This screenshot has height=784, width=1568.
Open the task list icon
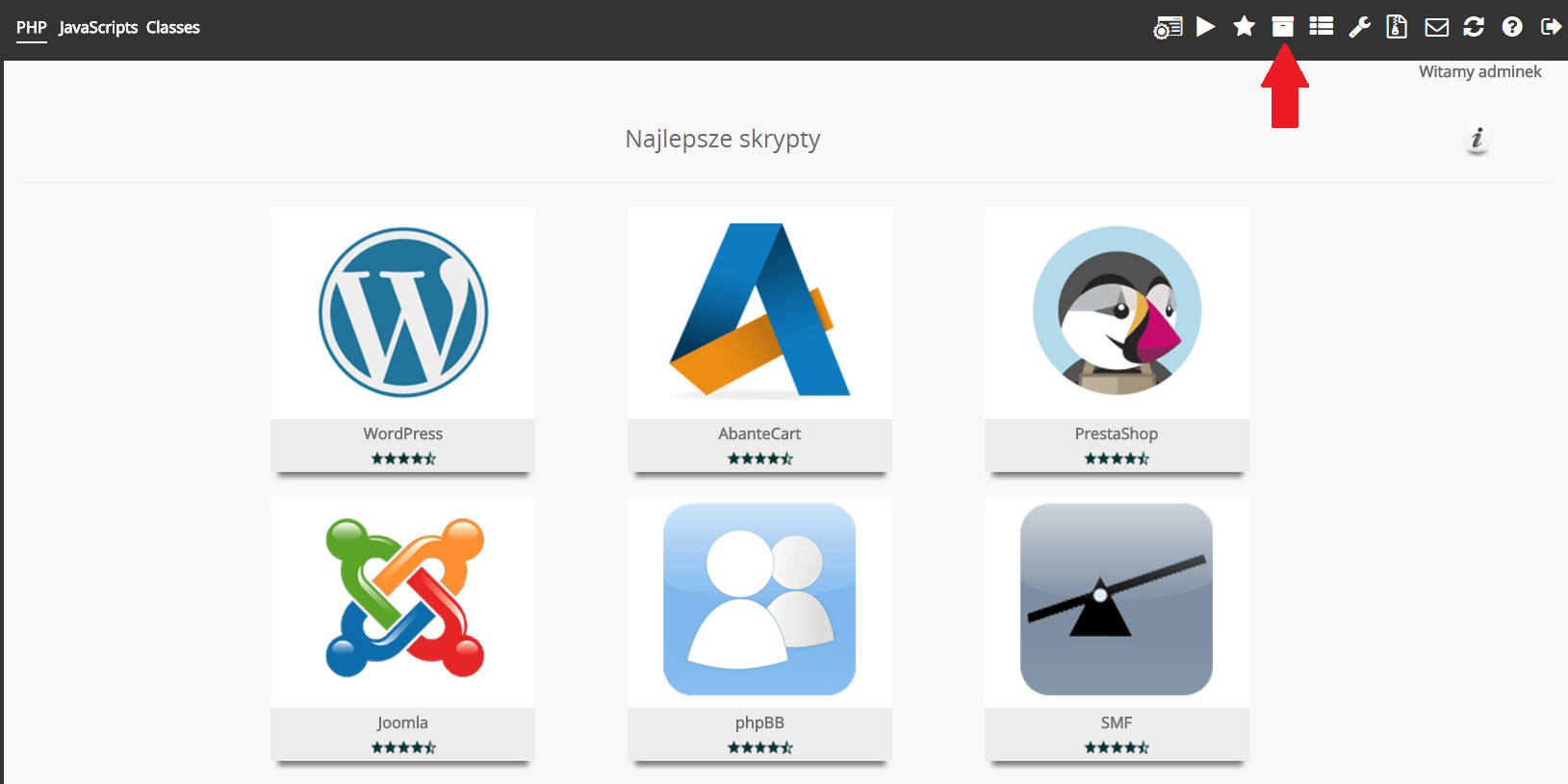click(x=1321, y=27)
